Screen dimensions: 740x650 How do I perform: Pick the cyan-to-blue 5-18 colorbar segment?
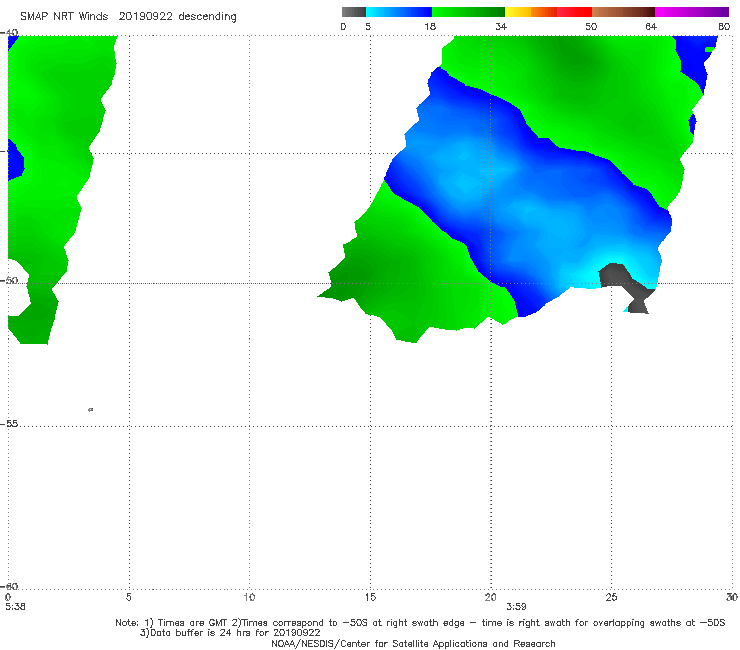[x=399, y=12]
